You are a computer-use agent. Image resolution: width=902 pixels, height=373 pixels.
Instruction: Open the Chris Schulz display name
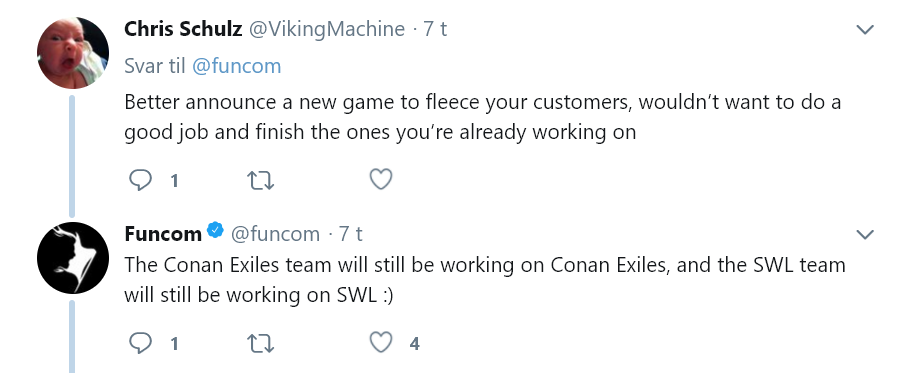click(x=183, y=29)
